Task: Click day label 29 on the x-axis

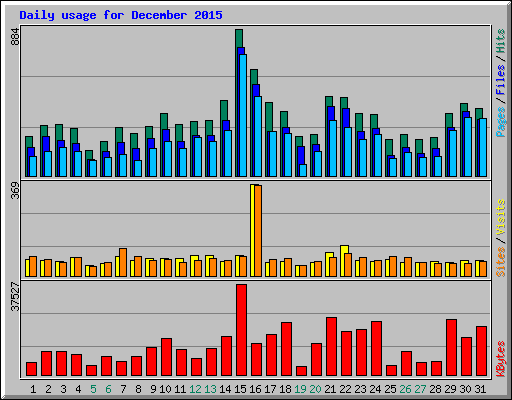Action: pos(450,389)
